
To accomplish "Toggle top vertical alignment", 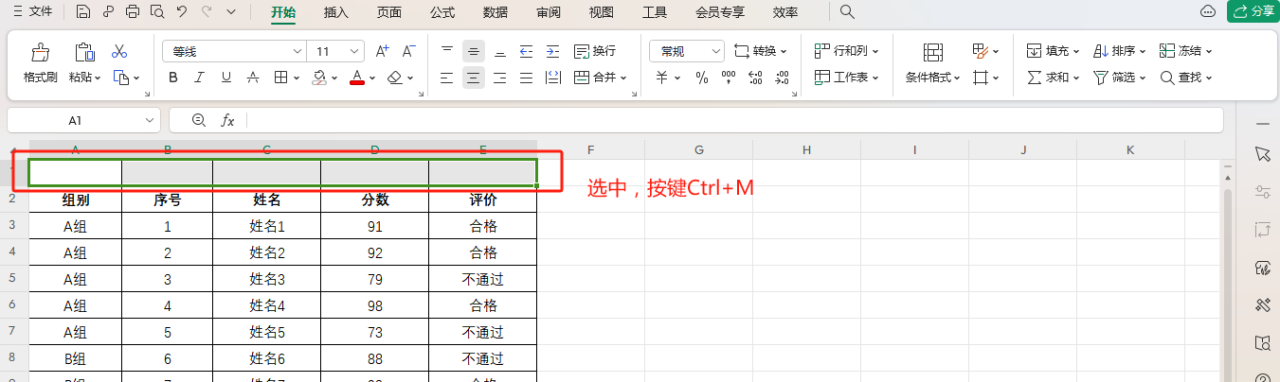I will pyautogui.click(x=447, y=51).
